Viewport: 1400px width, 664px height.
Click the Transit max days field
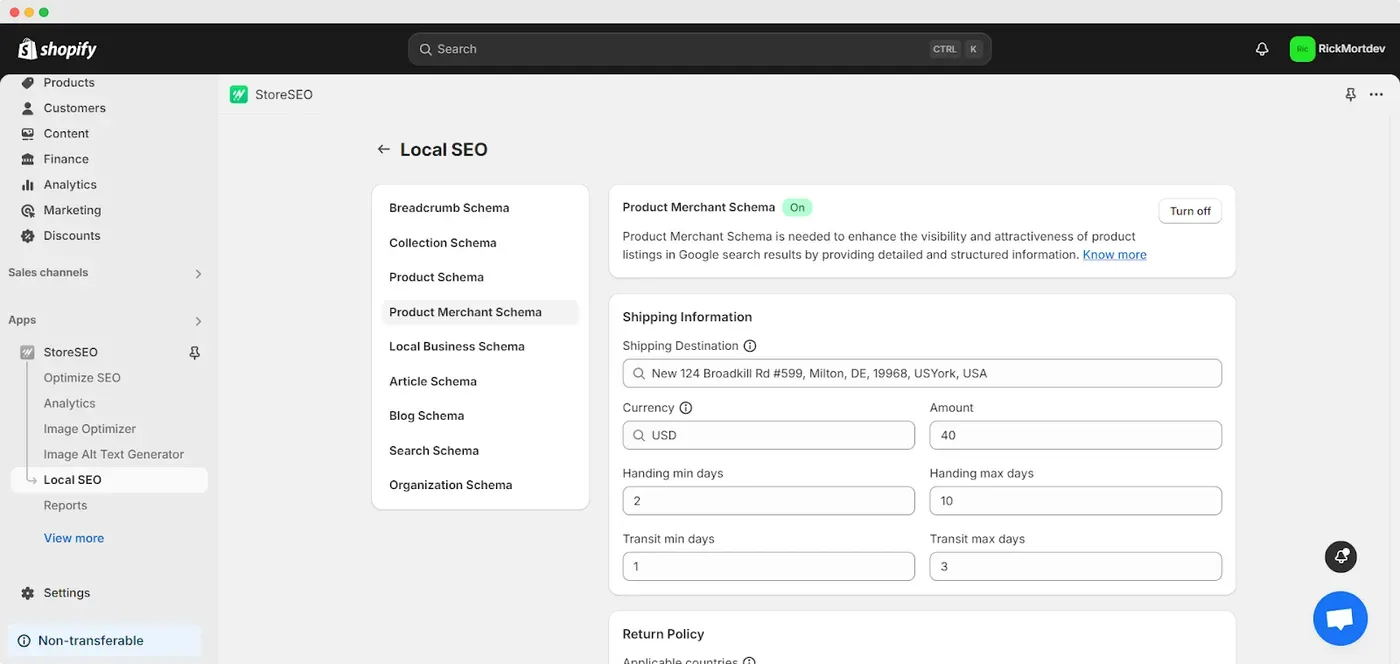[x=1075, y=566]
